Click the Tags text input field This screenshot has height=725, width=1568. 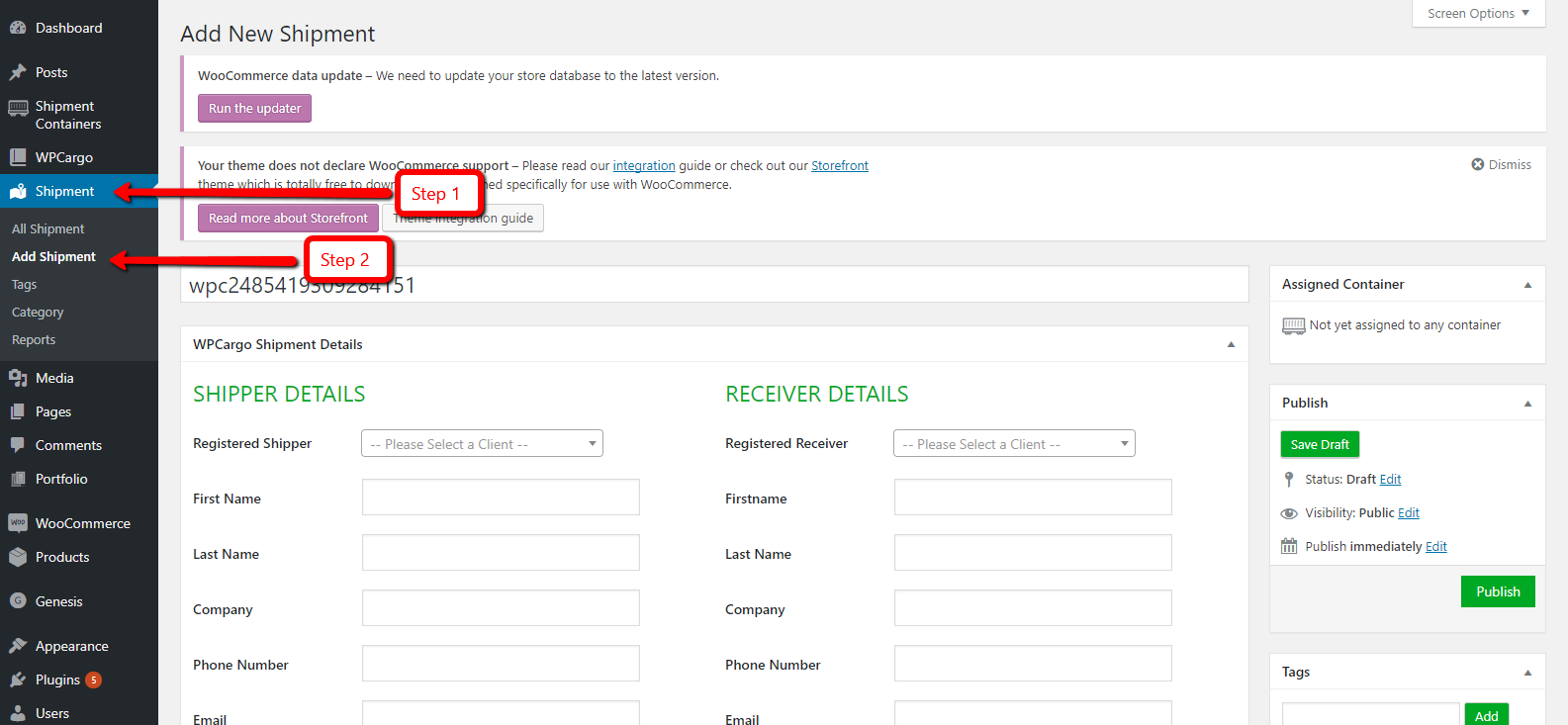(1370, 714)
